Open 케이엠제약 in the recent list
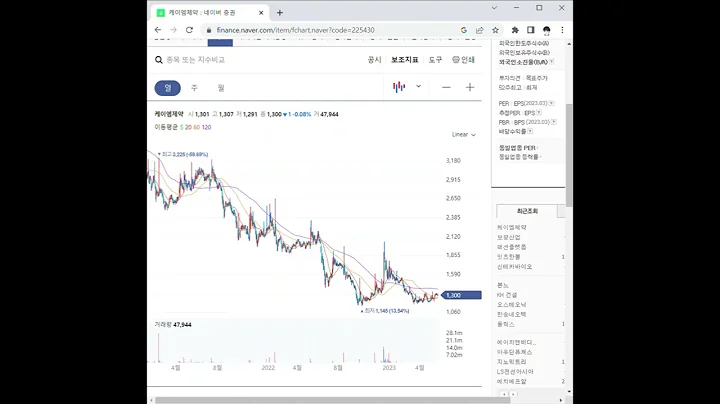 pyautogui.click(x=512, y=227)
